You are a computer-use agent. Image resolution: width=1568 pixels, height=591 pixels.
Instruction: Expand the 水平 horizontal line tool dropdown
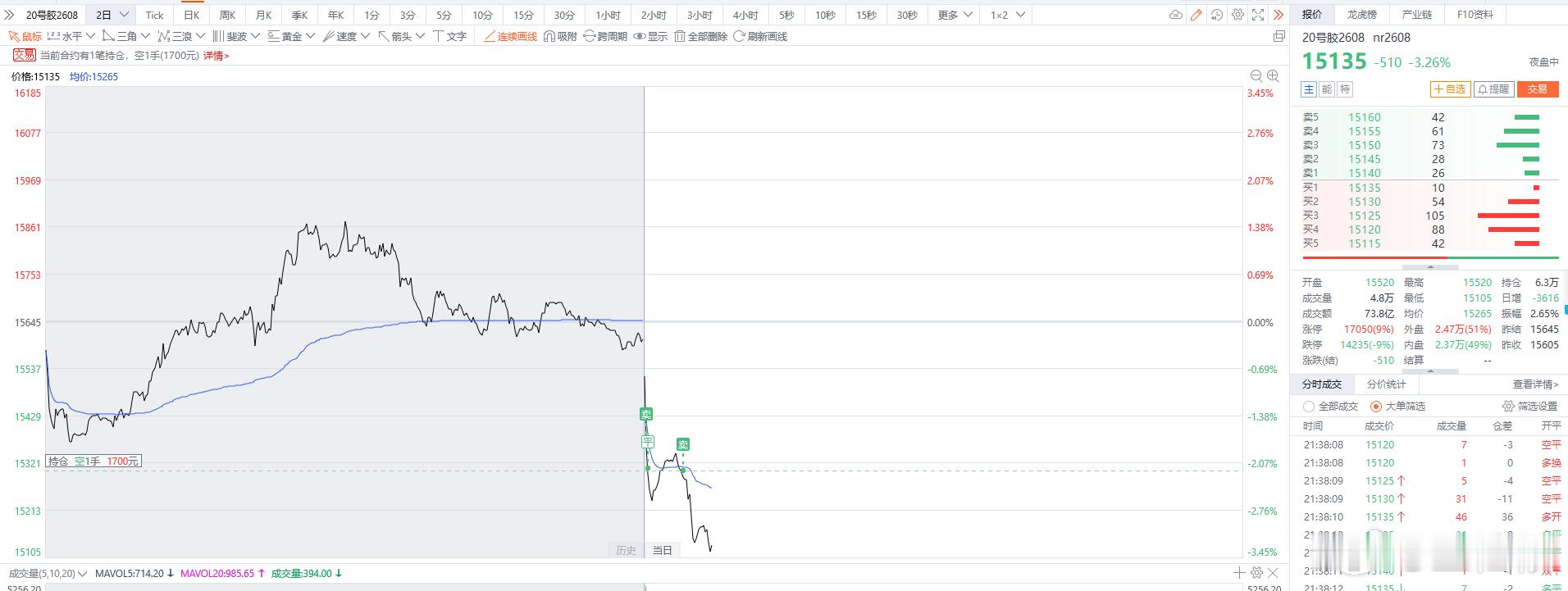[90, 36]
